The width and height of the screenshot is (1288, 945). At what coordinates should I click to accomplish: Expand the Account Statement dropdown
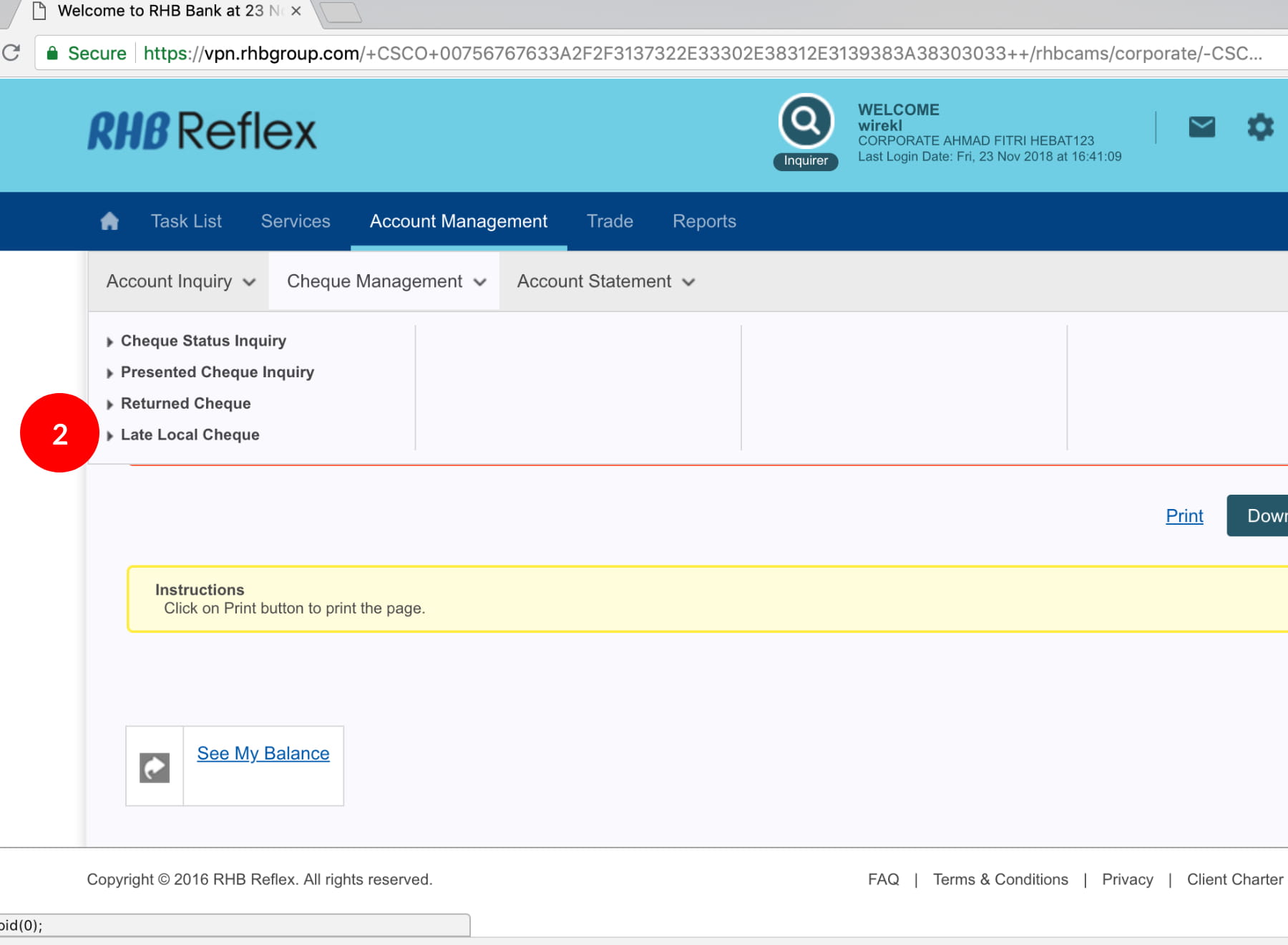coord(605,281)
